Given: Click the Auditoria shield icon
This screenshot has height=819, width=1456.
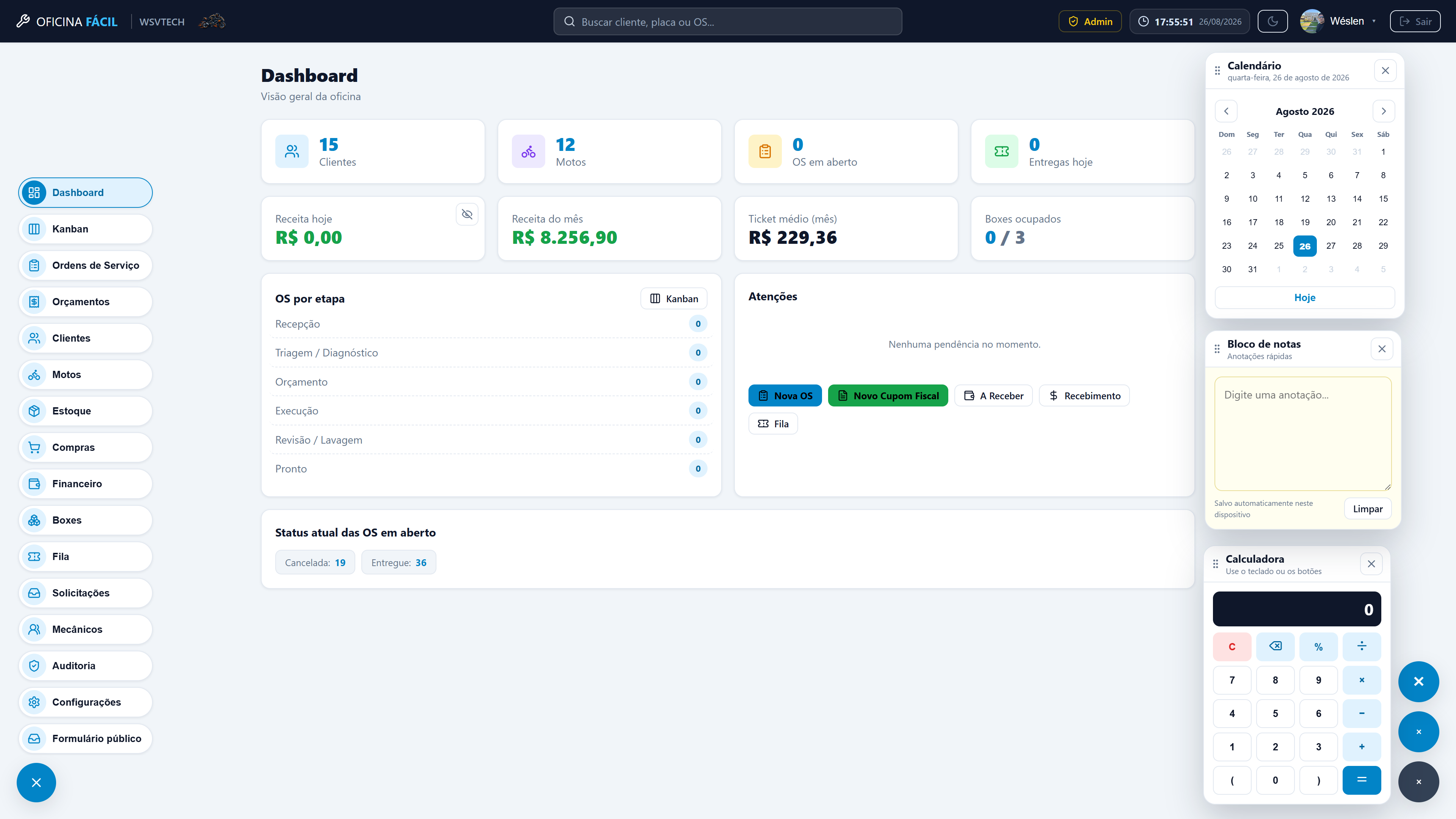Looking at the screenshot, I should [x=34, y=666].
